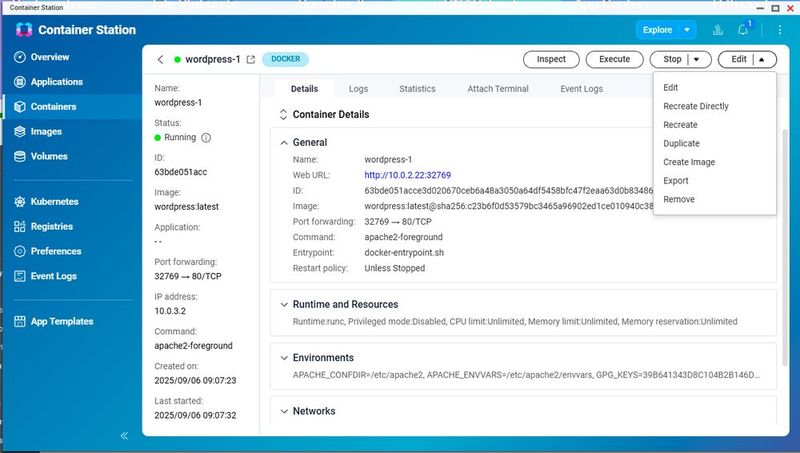Click IP address 10.0.3.2

[170, 311]
